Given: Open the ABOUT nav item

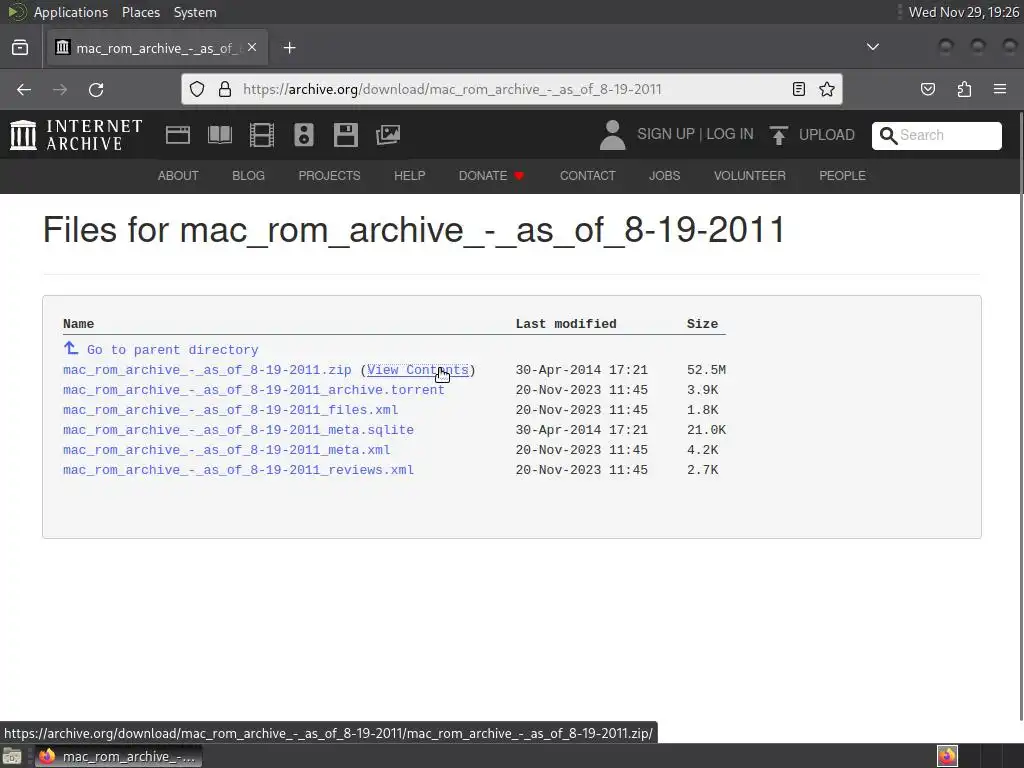Looking at the screenshot, I should [x=178, y=176].
